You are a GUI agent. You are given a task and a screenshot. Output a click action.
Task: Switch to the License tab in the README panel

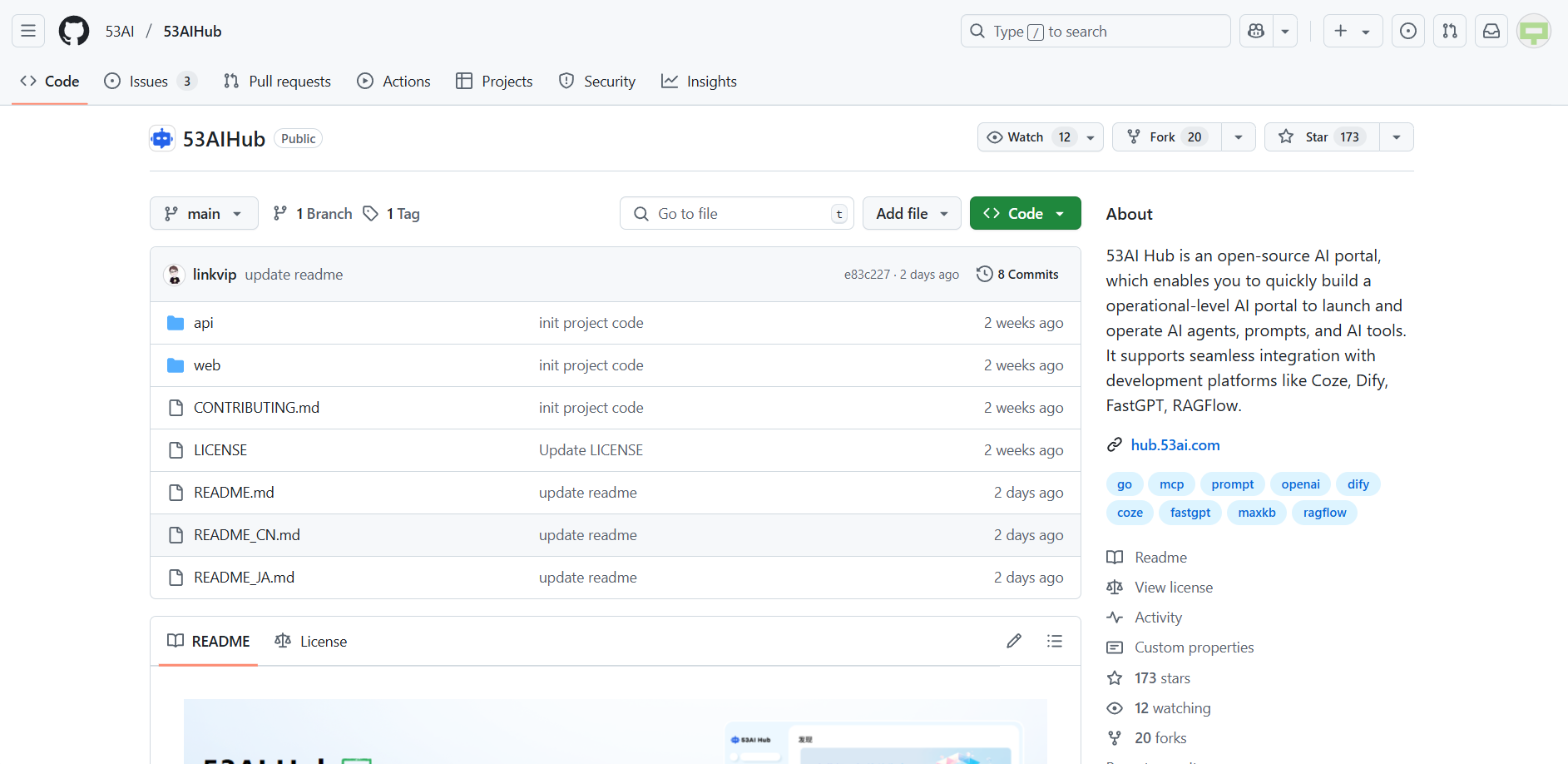[x=311, y=642]
